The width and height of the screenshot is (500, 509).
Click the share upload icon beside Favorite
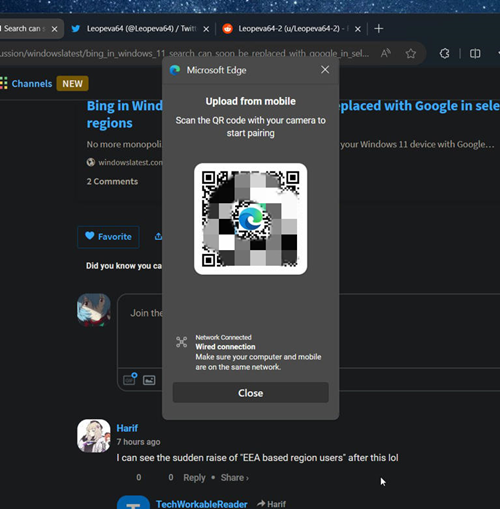pyautogui.click(x=158, y=236)
